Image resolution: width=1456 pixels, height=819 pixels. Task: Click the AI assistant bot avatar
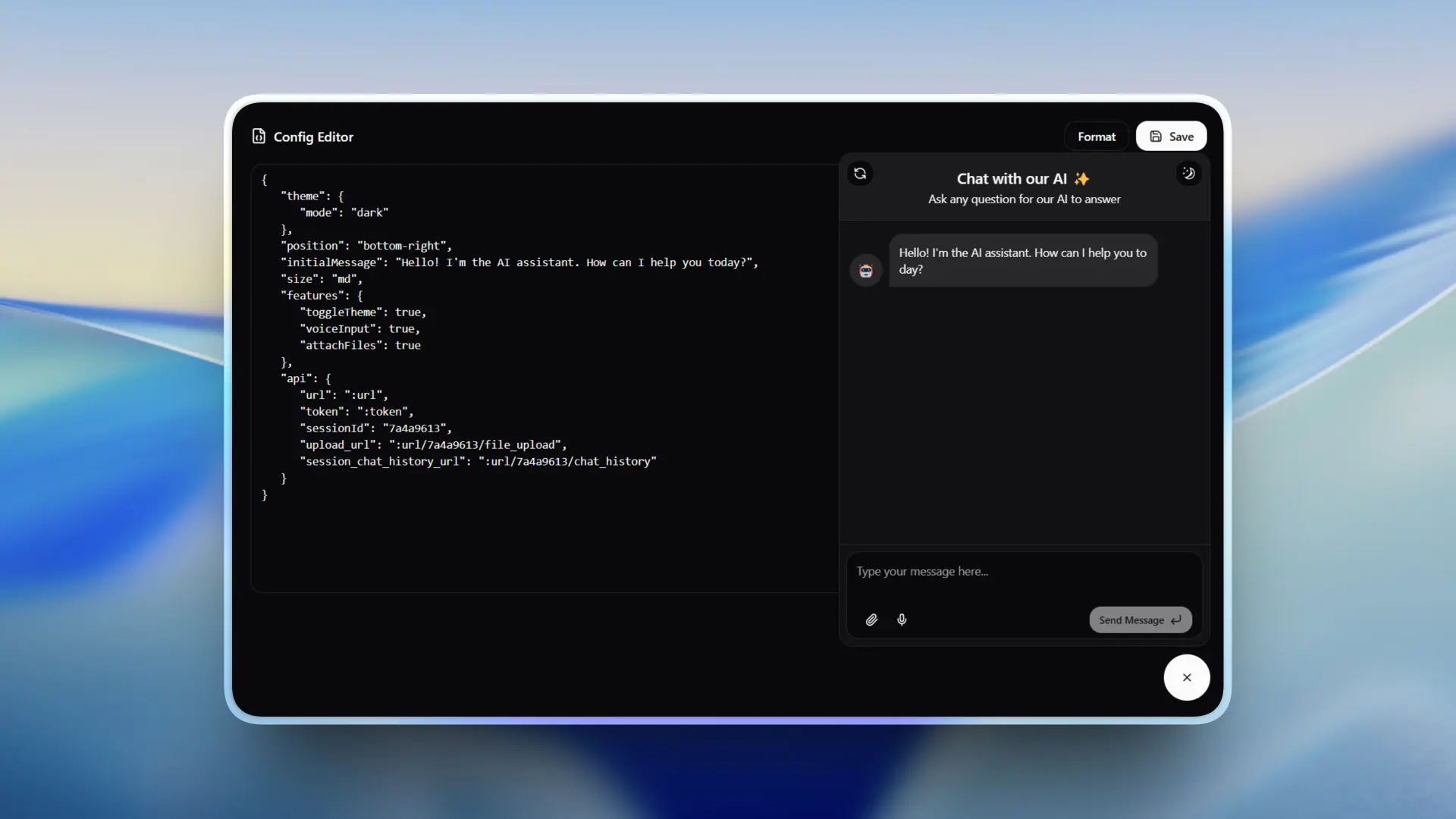click(865, 270)
